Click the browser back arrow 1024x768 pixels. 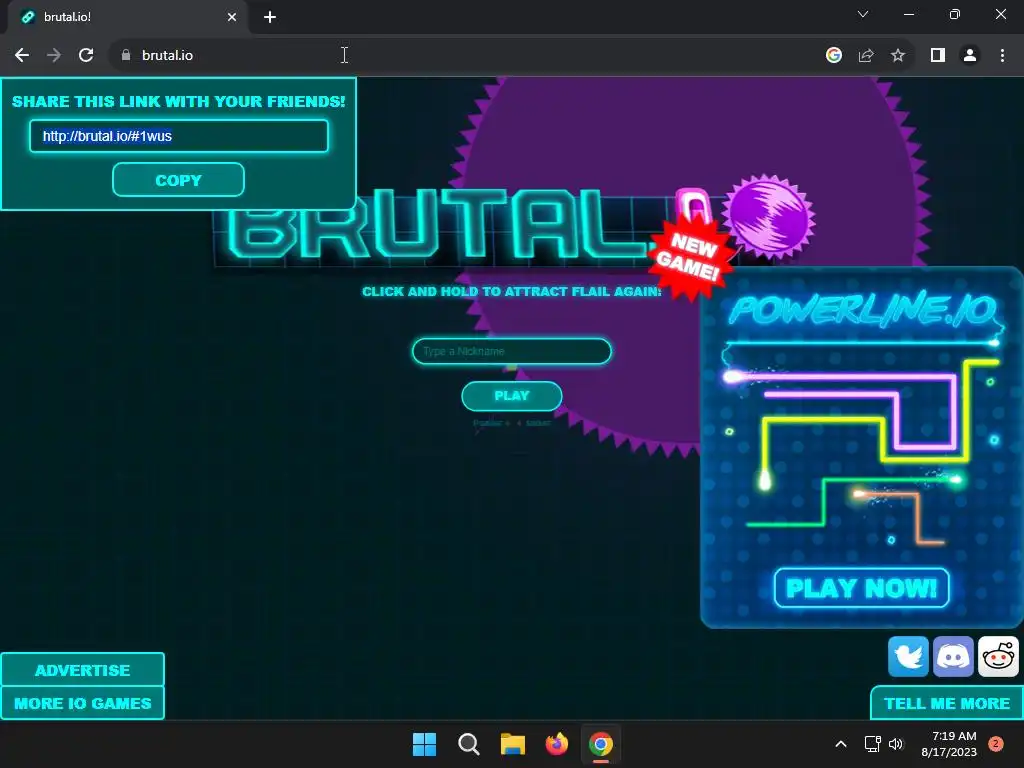(22, 56)
